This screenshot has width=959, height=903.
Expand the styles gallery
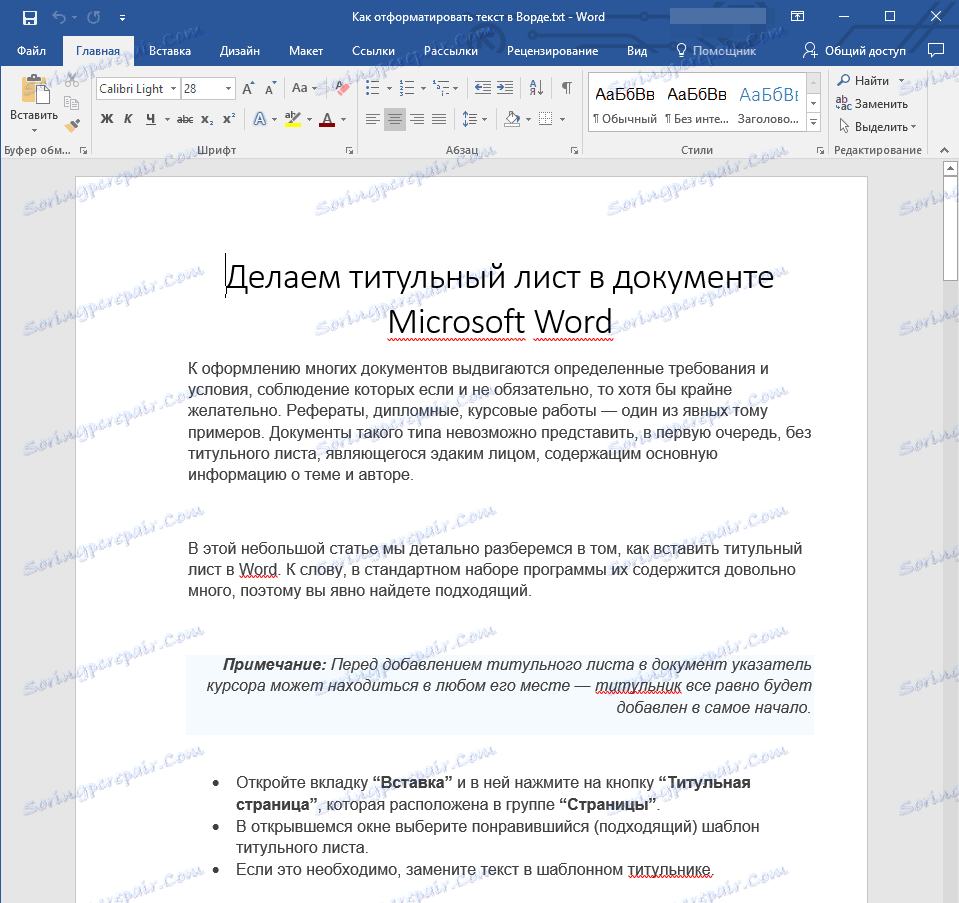coord(812,122)
